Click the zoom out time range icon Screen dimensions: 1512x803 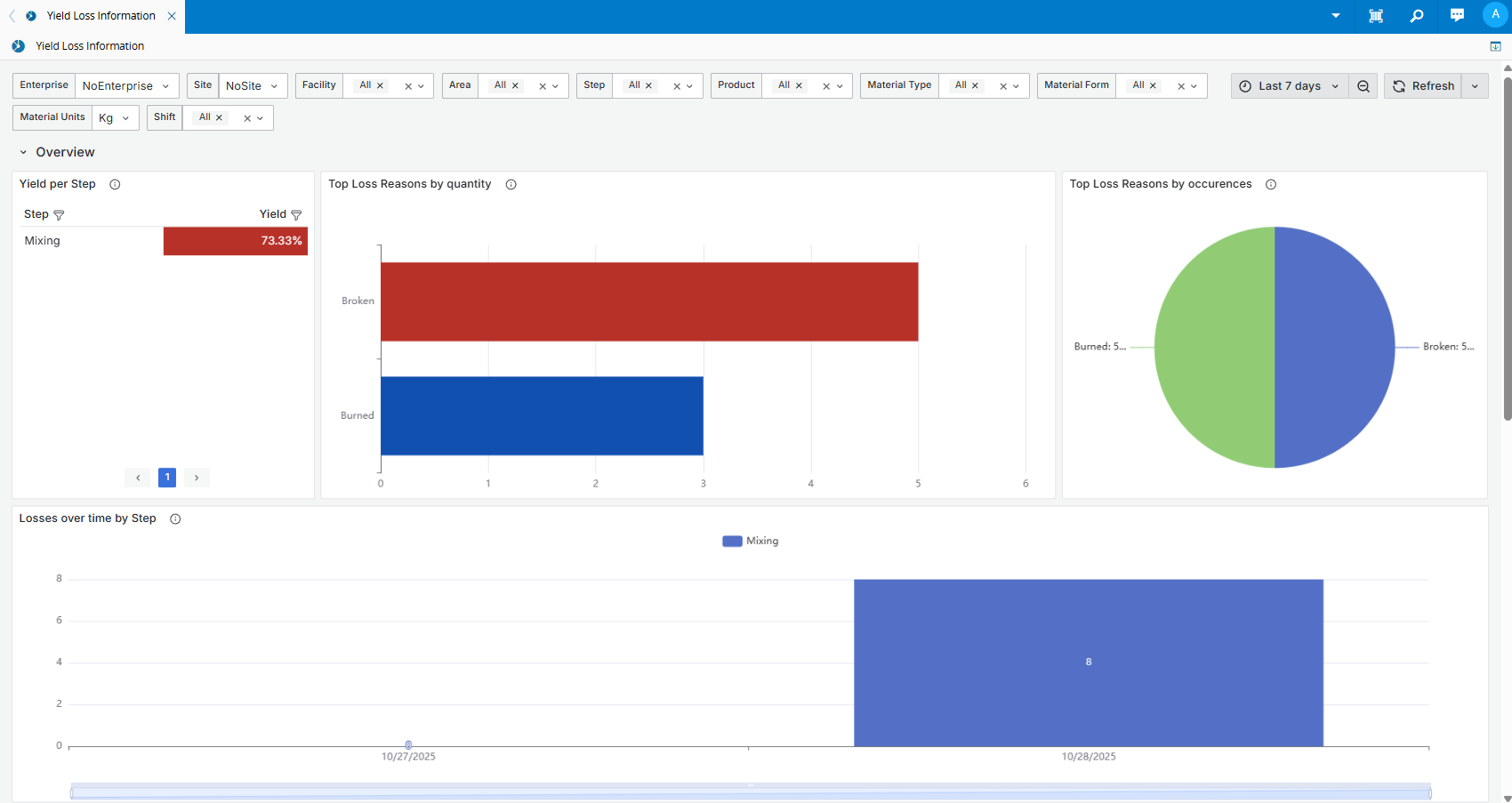(1363, 86)
